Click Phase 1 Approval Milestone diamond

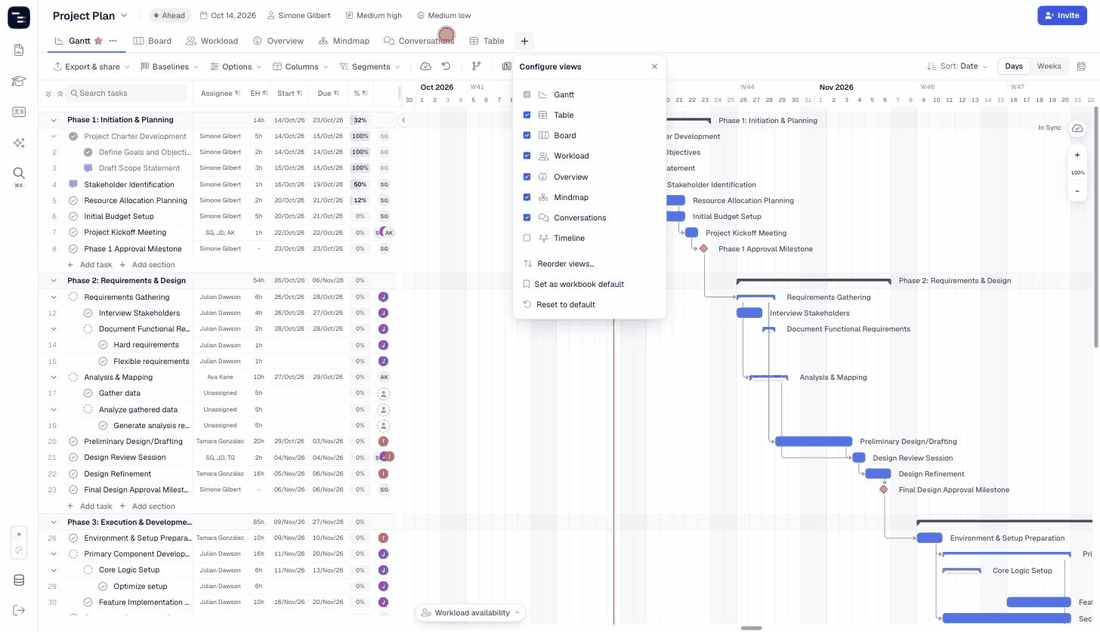coord(704,248)
